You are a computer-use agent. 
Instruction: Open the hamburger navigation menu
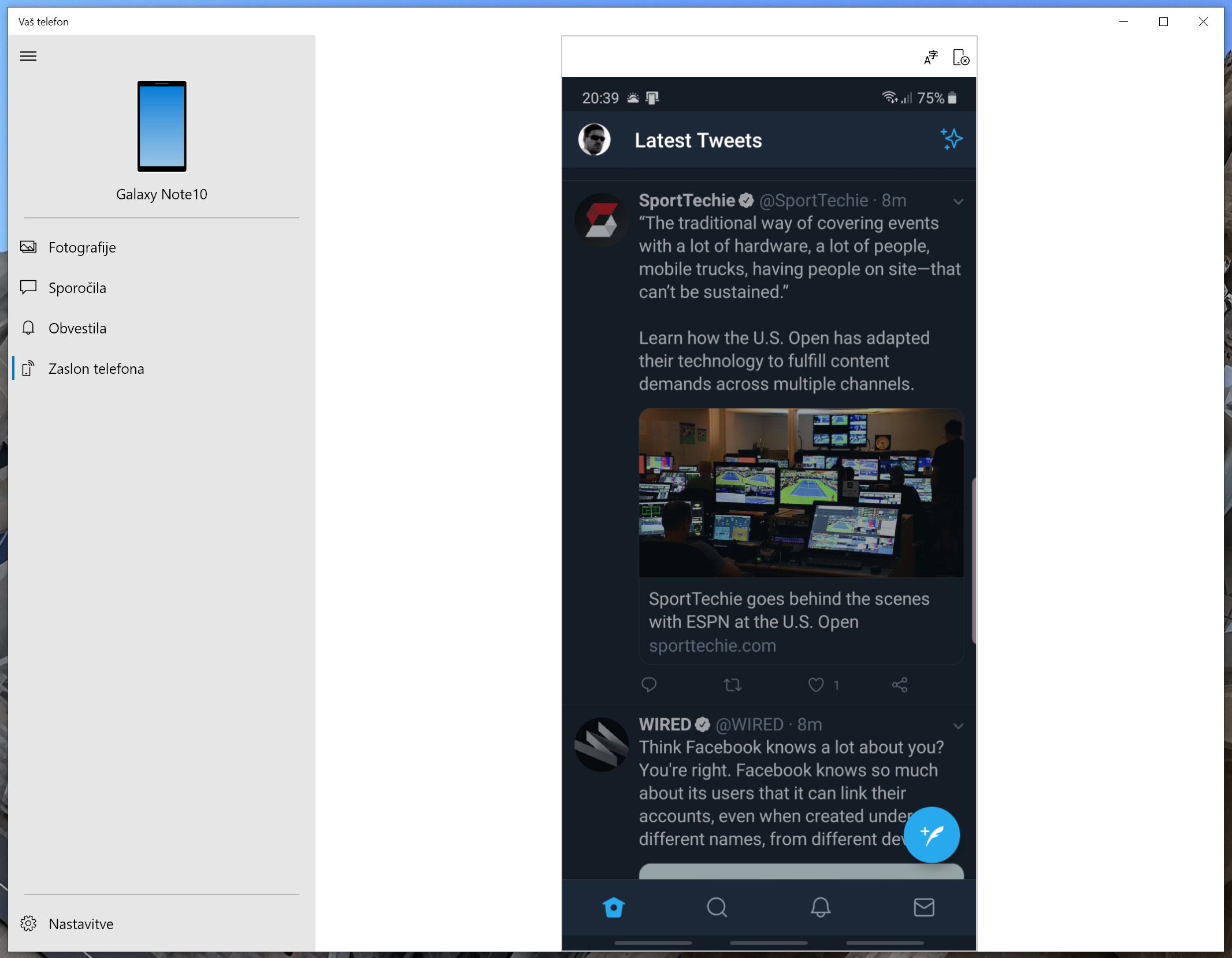click(x=28, y=56)
